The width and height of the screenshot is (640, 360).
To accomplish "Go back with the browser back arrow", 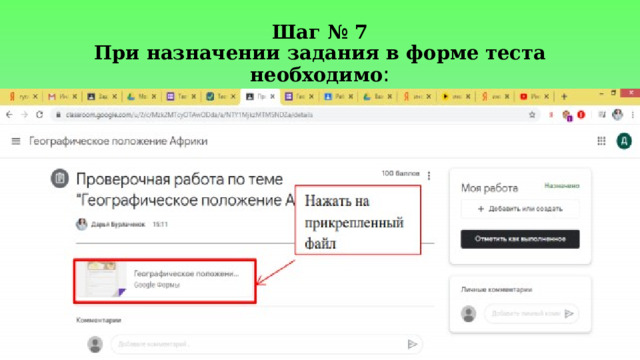I will pyautogui.click(x=9, y=115).
